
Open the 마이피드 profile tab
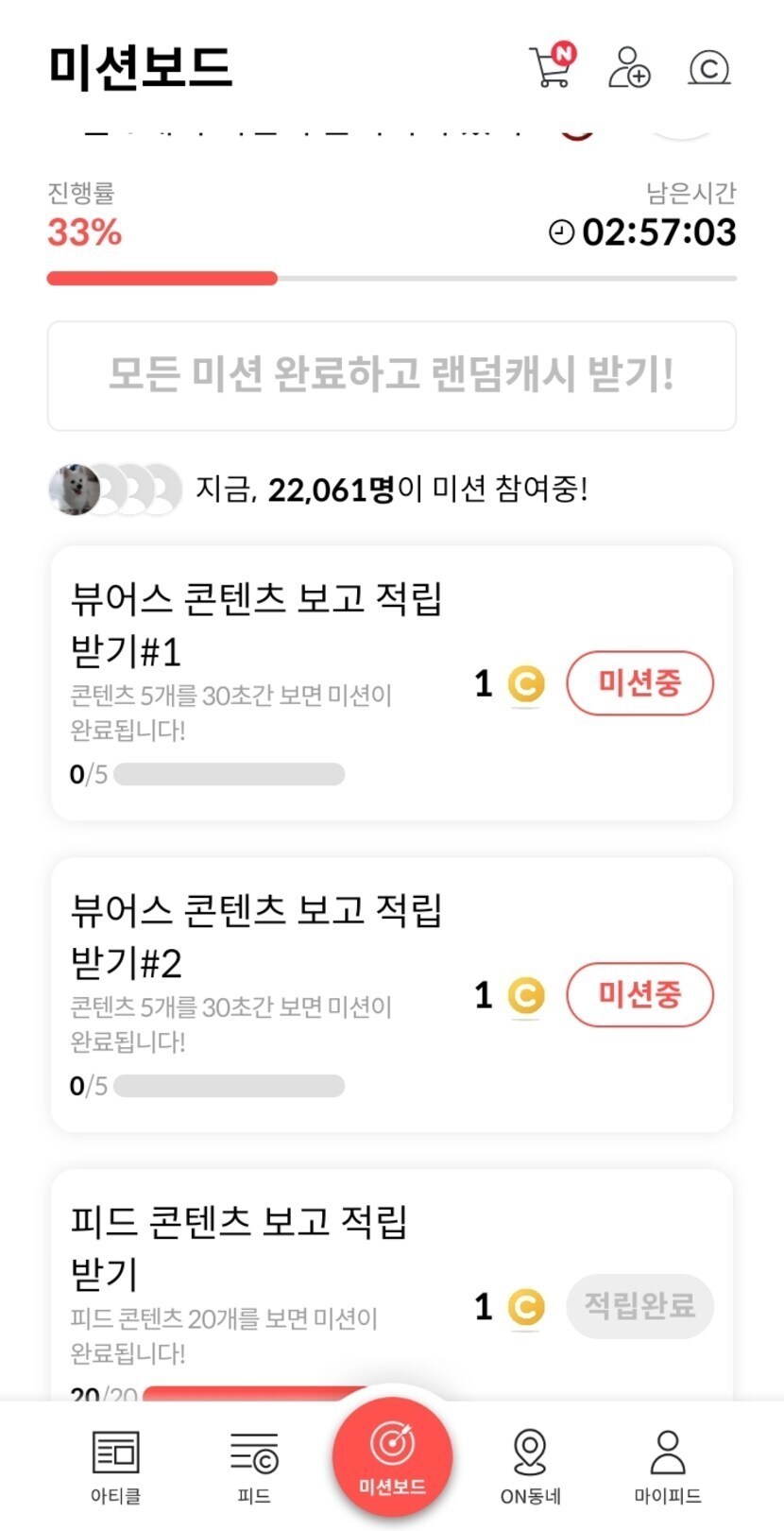click(667, 1466)
